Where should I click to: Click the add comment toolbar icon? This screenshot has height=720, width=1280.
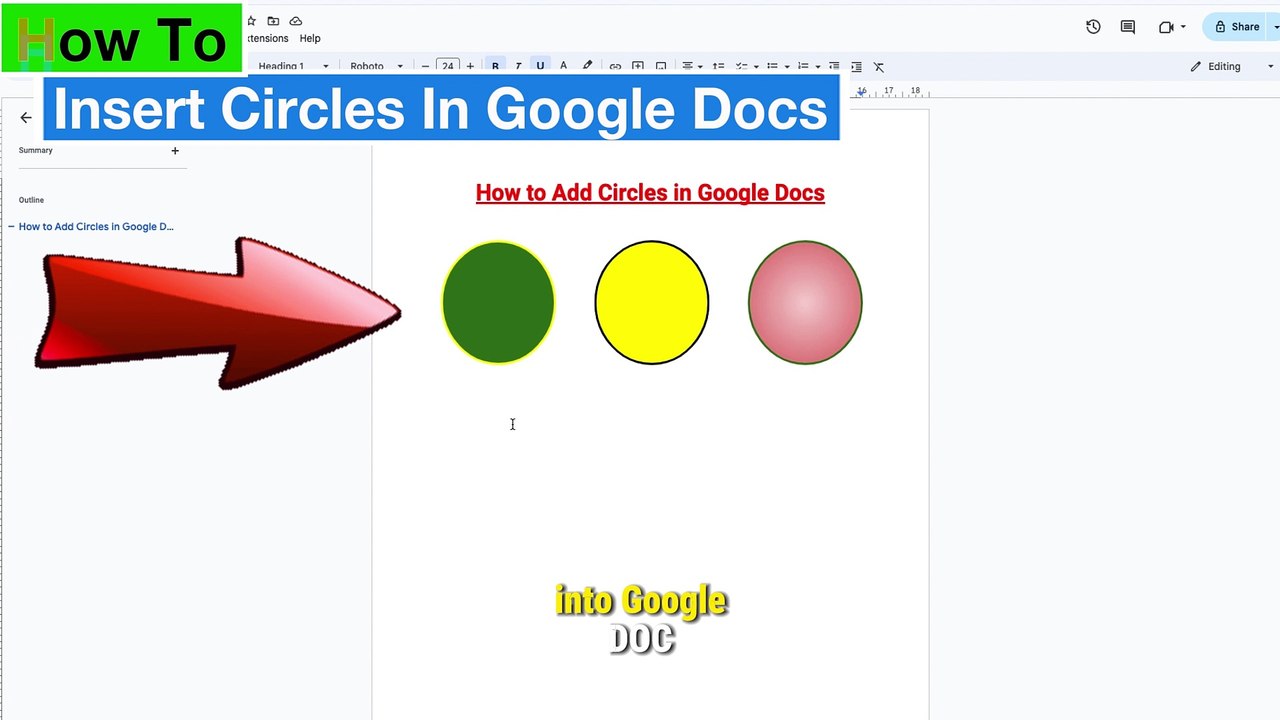coord(638,67)
